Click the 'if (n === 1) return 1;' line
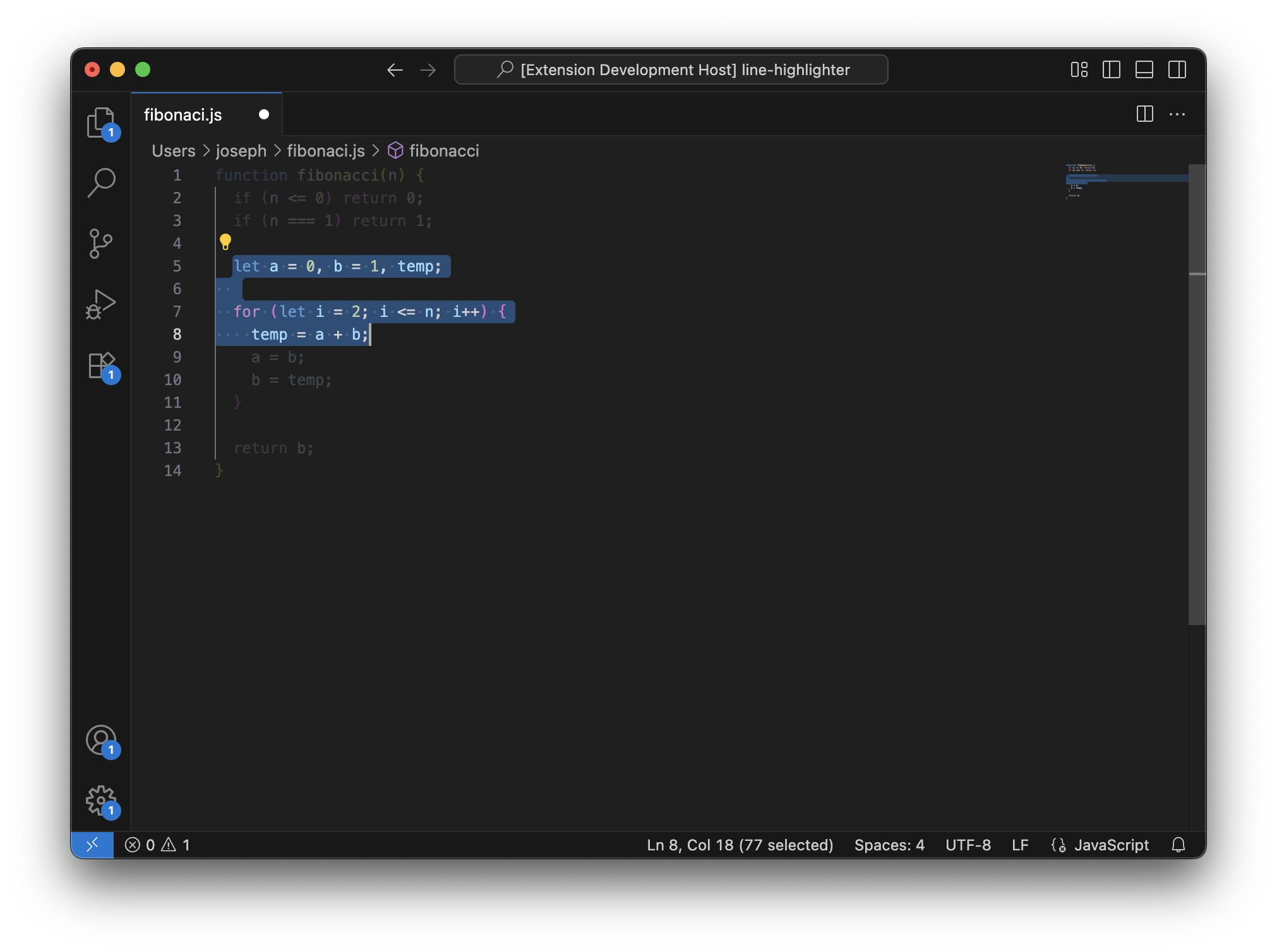This screenshot has height=952, width=1277. click(333, 221)
